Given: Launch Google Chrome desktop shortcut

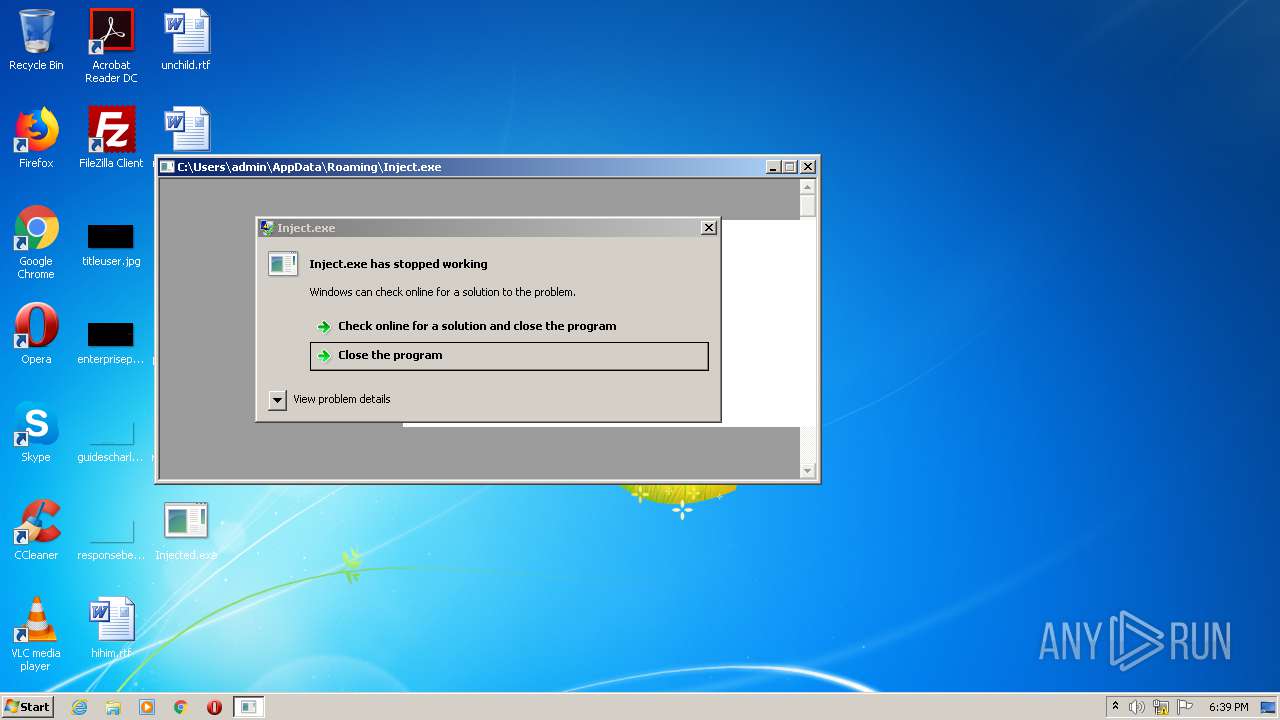Looking at the screenshot, I should (x=36, y=243).
